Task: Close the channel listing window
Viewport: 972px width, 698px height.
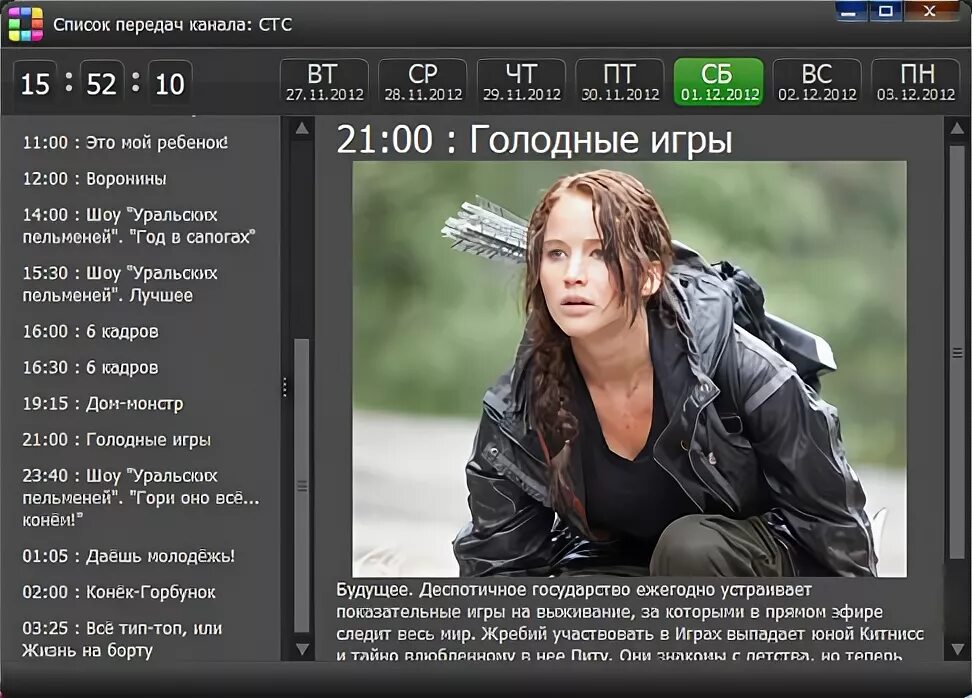Action: [x=930, y=11]
